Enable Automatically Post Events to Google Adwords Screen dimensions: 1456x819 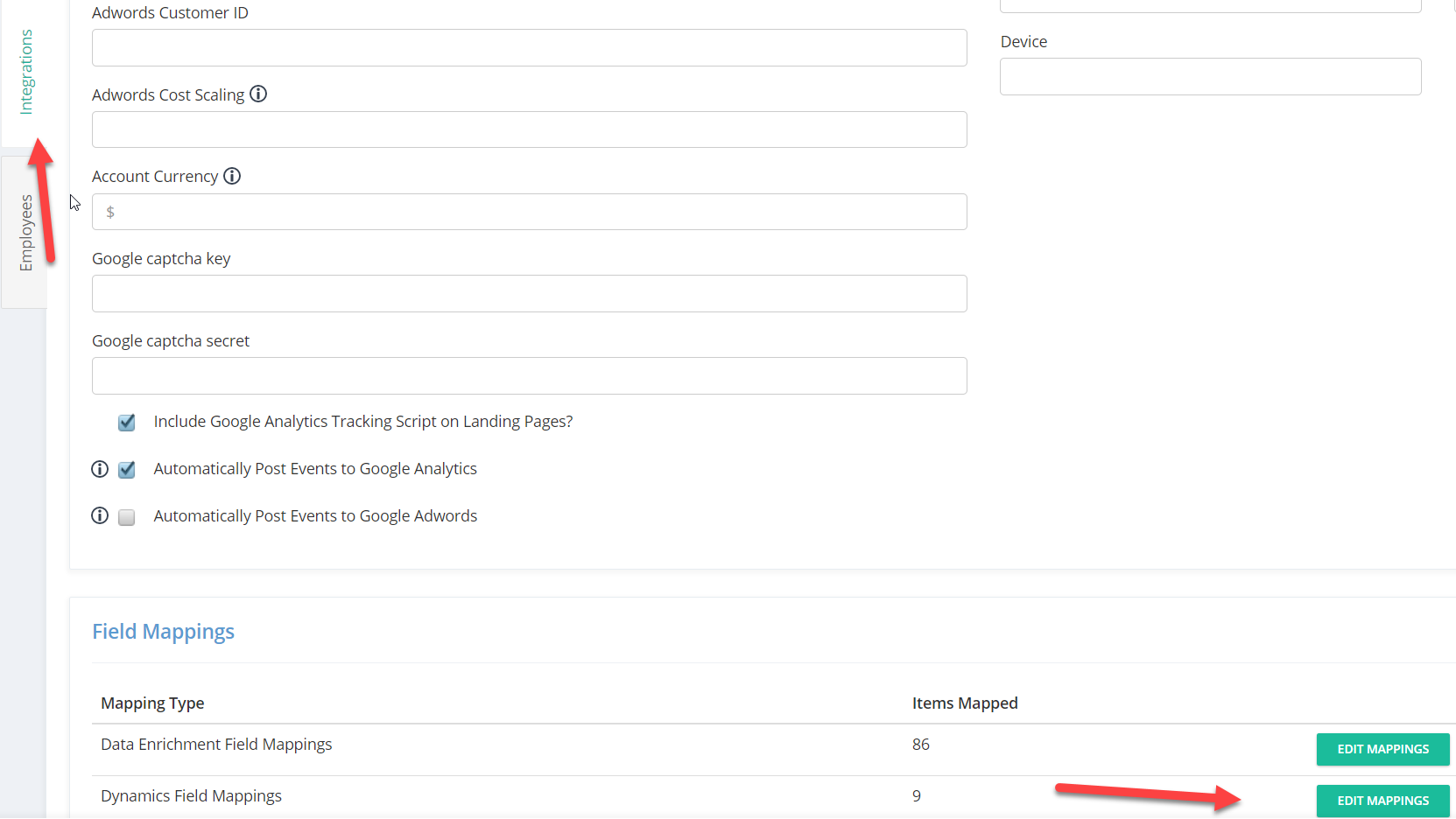127,517
